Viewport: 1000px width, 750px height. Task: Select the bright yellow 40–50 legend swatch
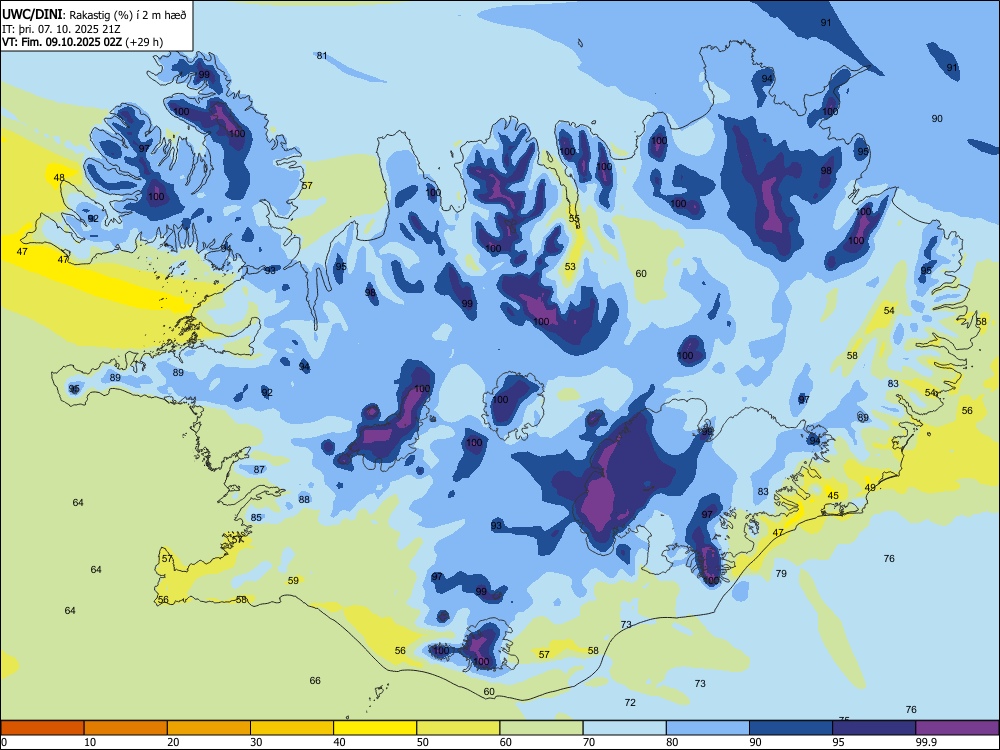pos(375,728)
